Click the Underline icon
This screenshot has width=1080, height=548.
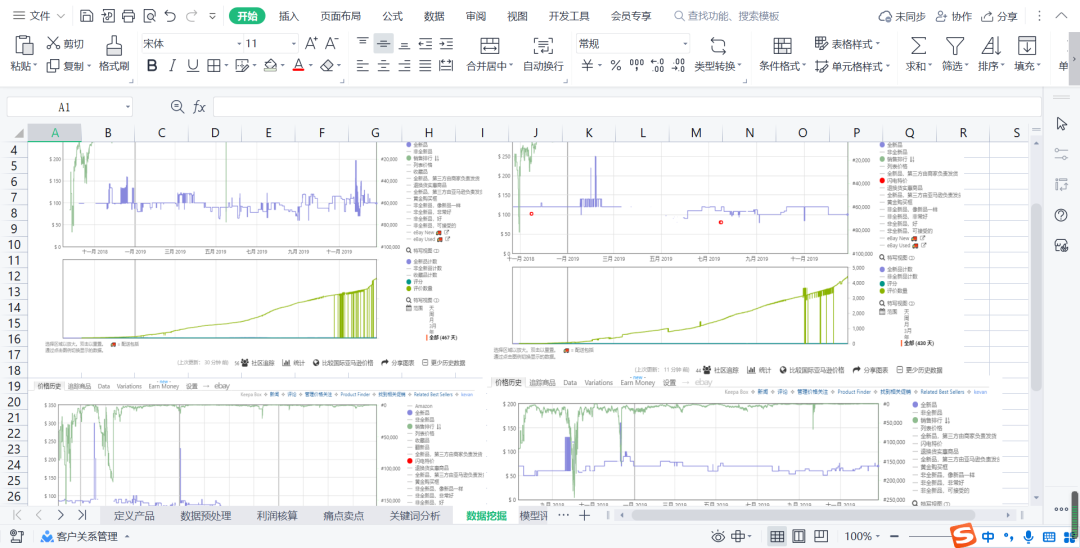(x=193, y=66)
